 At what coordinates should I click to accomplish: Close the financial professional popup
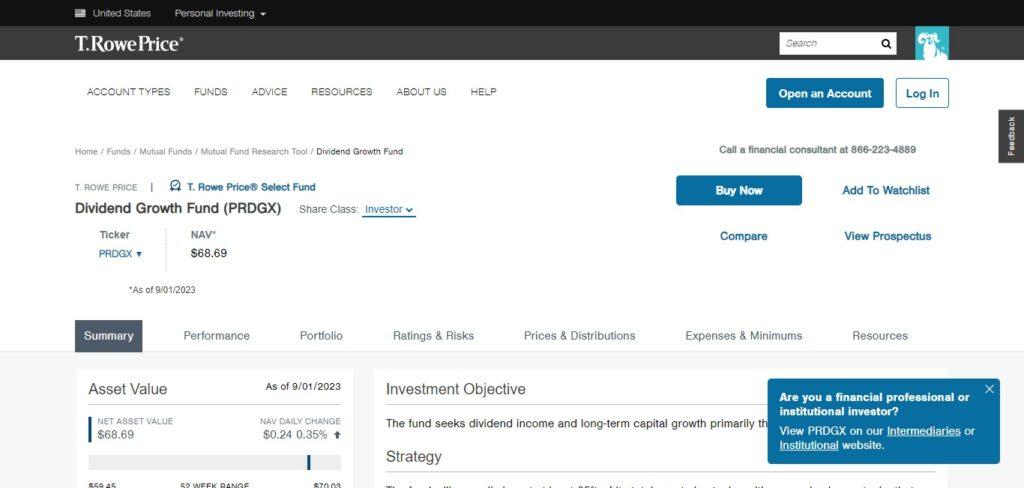(x=989, y=389)
